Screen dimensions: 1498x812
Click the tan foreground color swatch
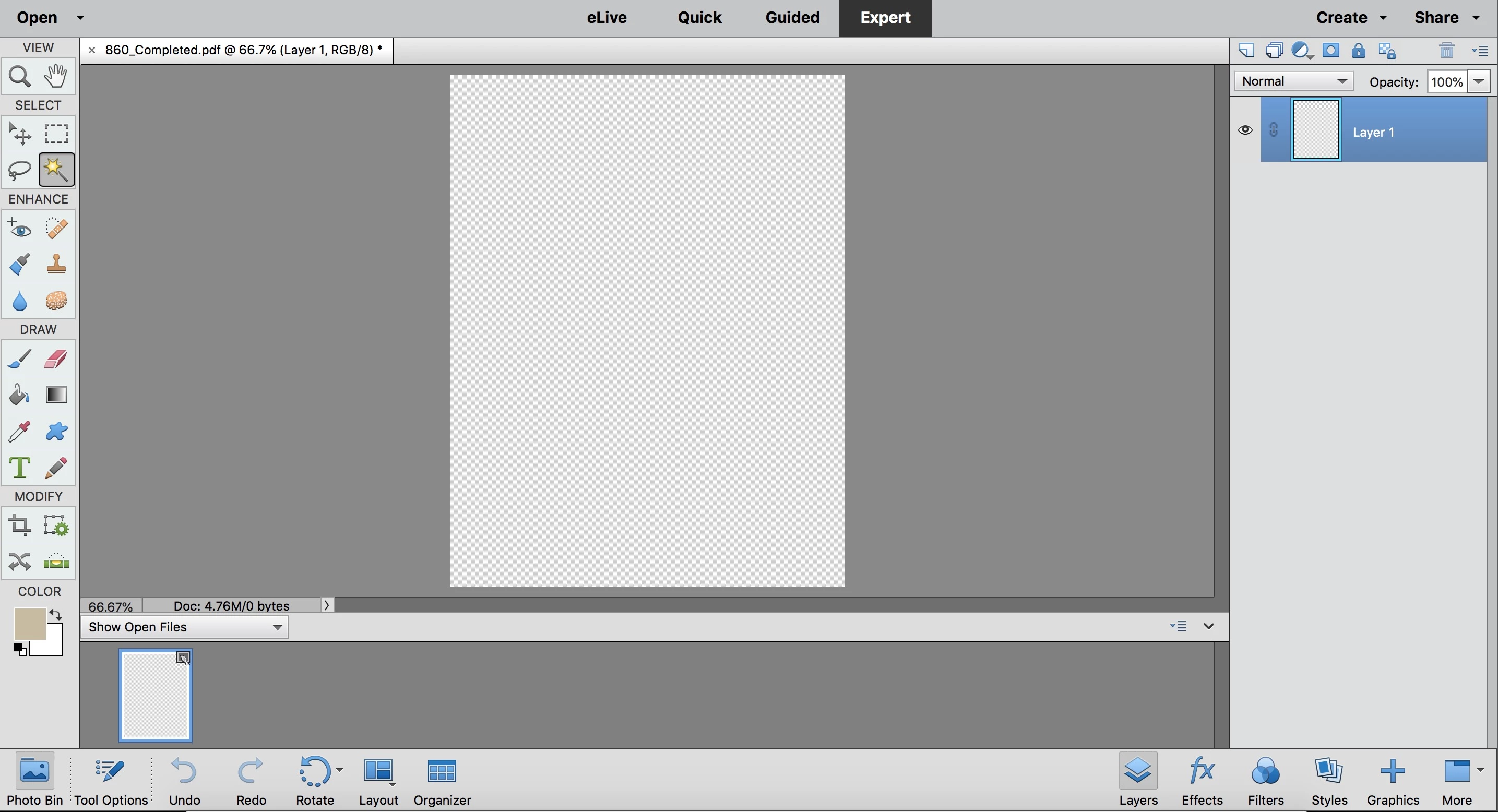[29, 624]
